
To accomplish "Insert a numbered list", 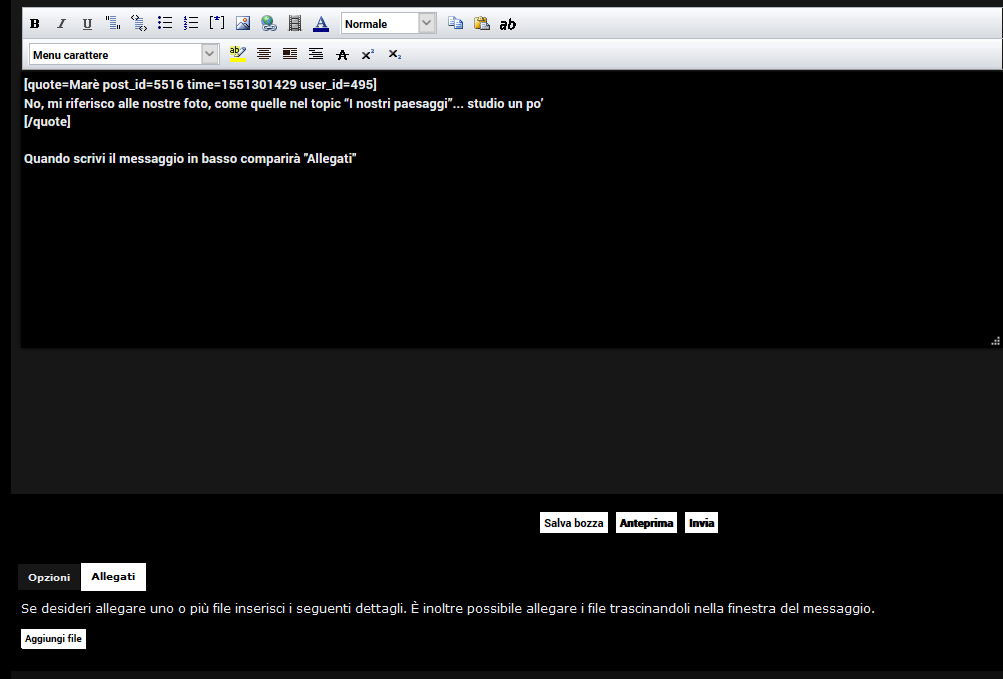I will click(x=191, y=22).
